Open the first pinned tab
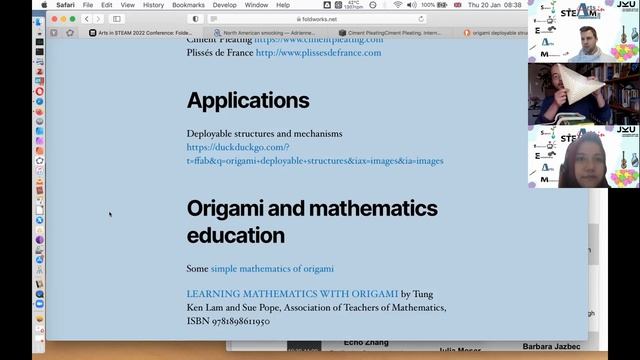 tap(54, 33)
